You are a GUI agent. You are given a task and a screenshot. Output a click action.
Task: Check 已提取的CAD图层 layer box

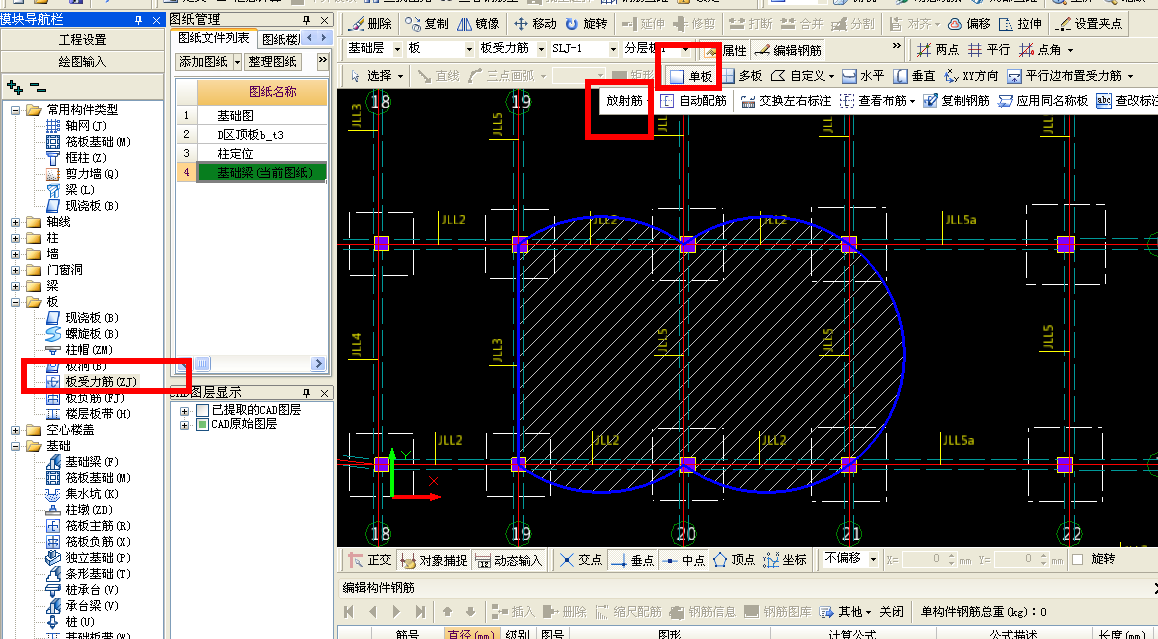pos(202,409)
